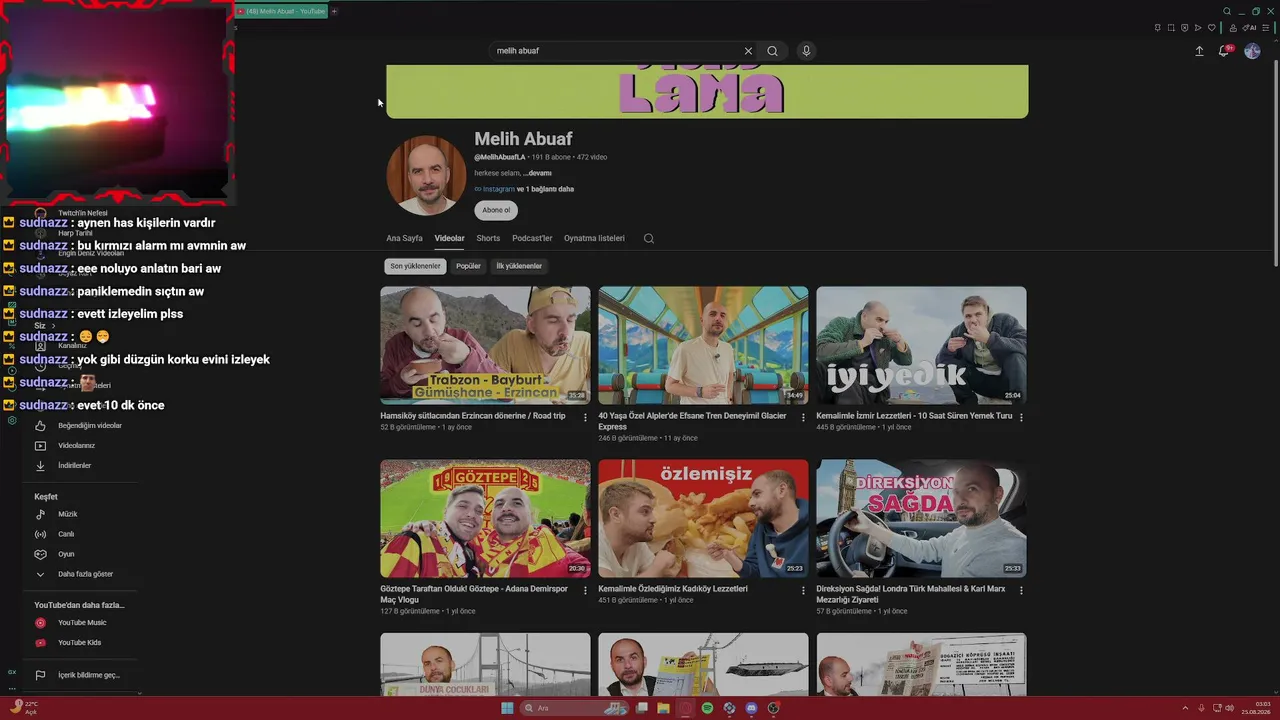Screen dimensions: 1280x720
Task: Open more options for Göztepe Taraftarı Olduk video
Action: pyautogui.click(x=585, y=591)
